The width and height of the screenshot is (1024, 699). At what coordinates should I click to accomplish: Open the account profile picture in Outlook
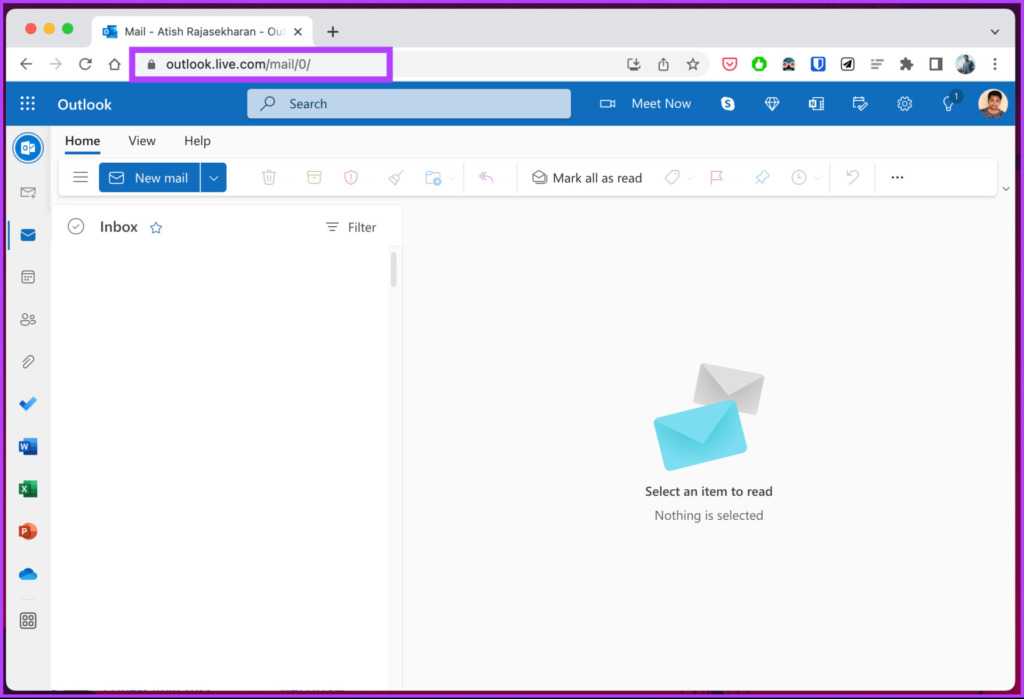[993, 104]
